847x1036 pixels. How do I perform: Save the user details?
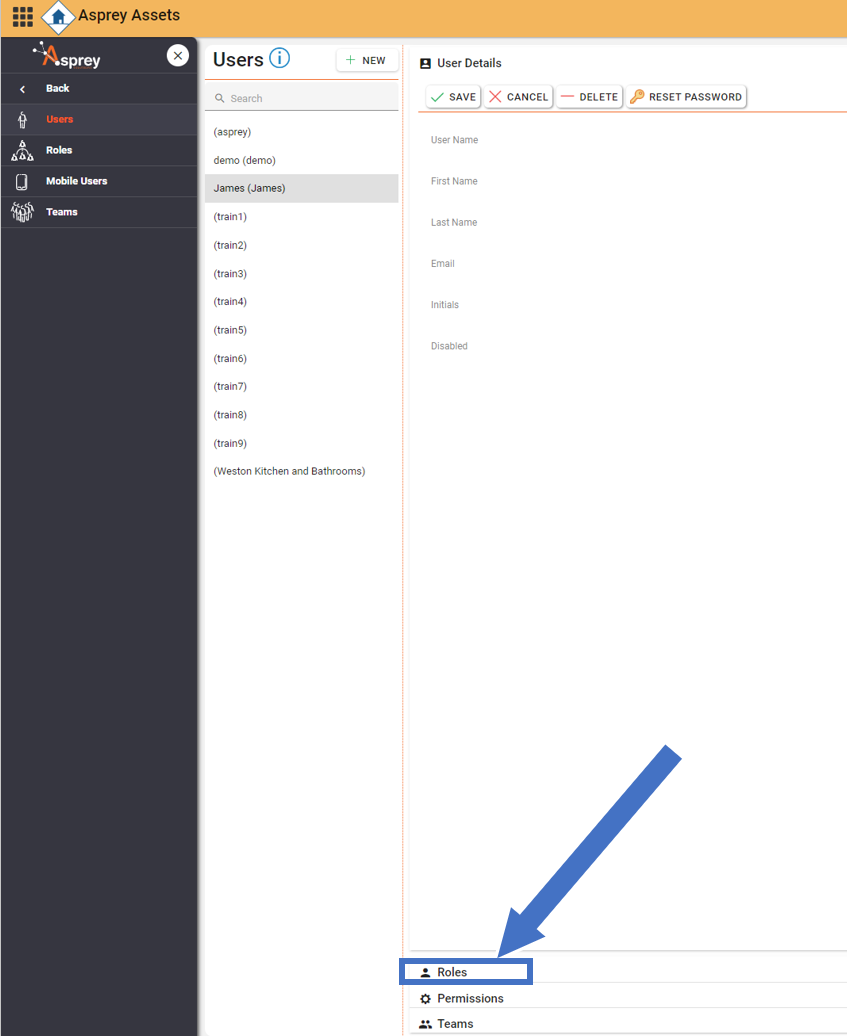click(453, 97)
